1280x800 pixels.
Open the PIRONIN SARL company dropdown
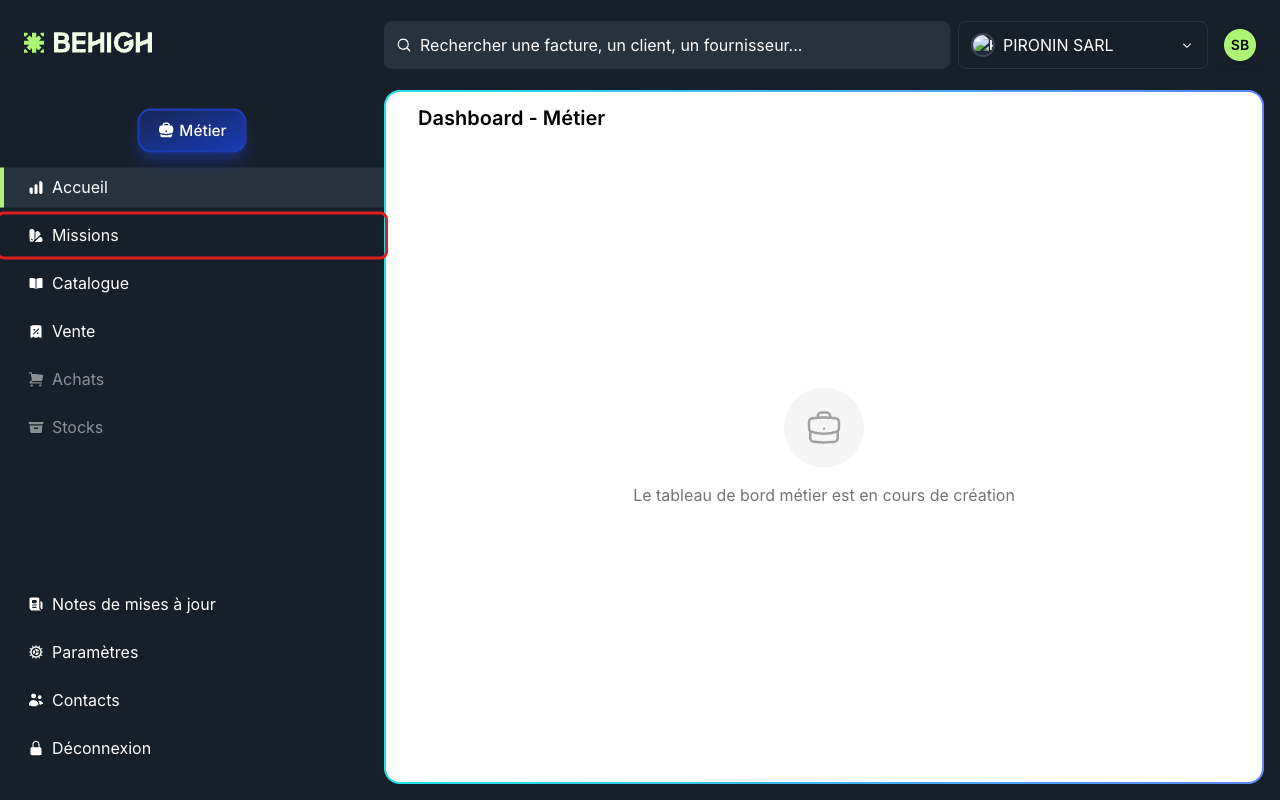click(1083, 45)
